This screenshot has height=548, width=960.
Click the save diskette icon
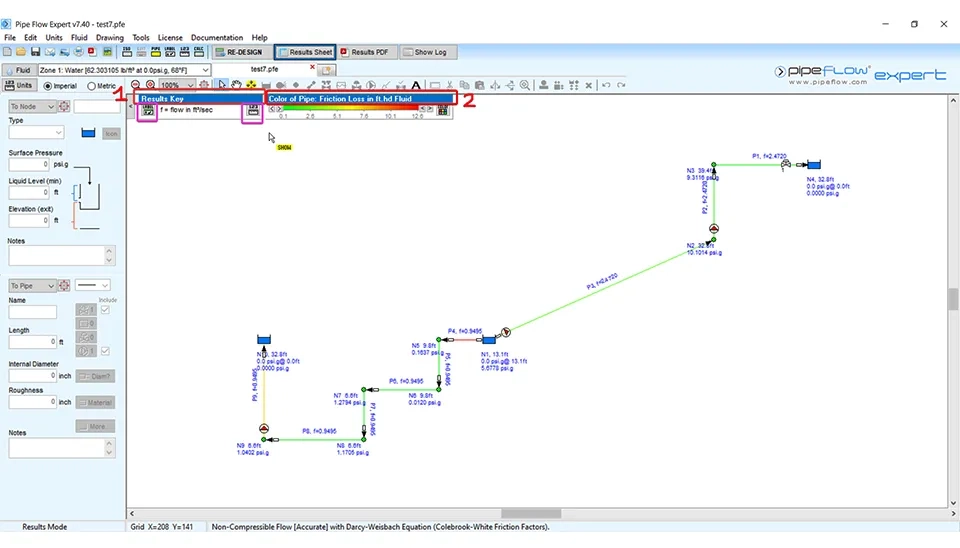point(35,52)
